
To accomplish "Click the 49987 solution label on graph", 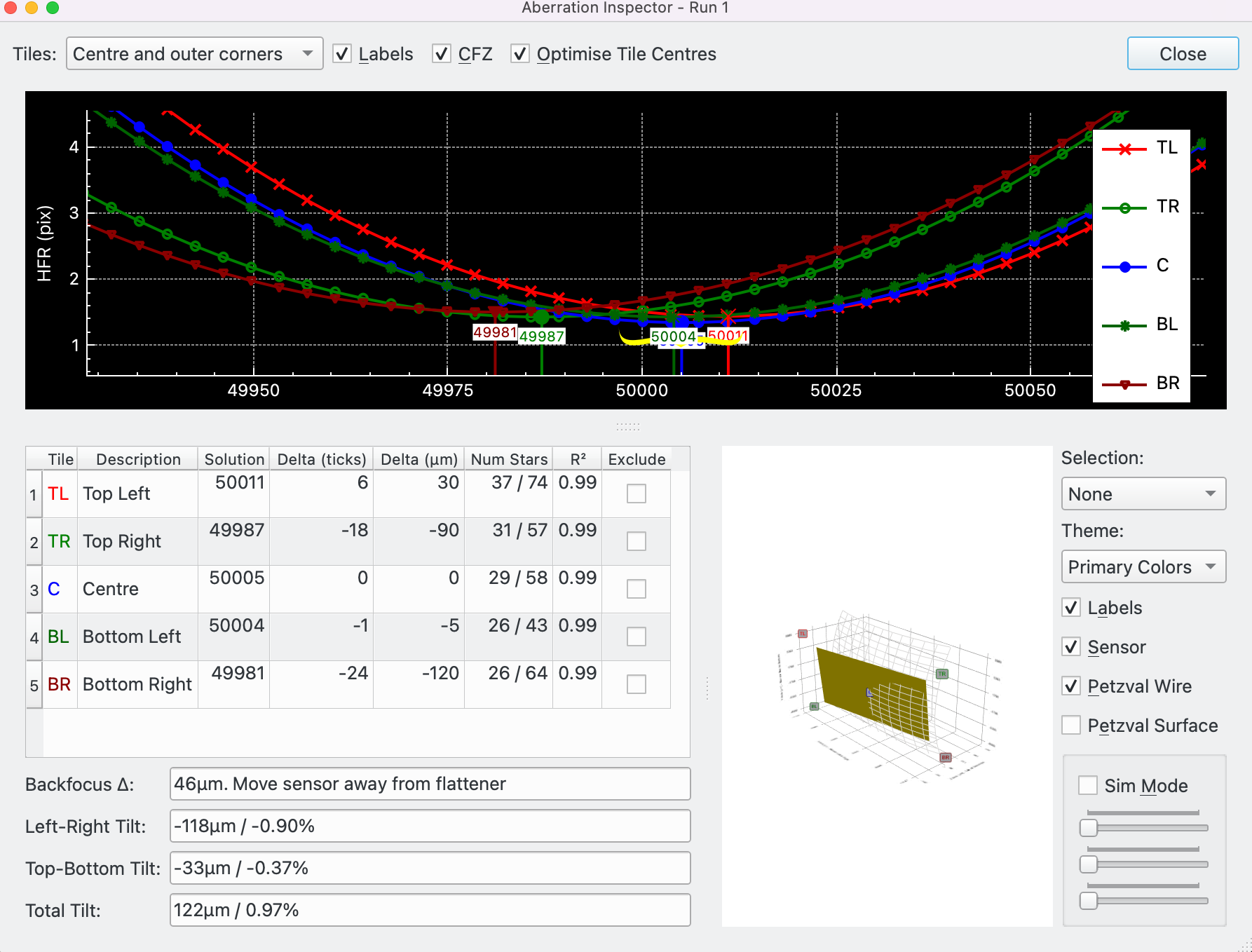I will point(541,336).
